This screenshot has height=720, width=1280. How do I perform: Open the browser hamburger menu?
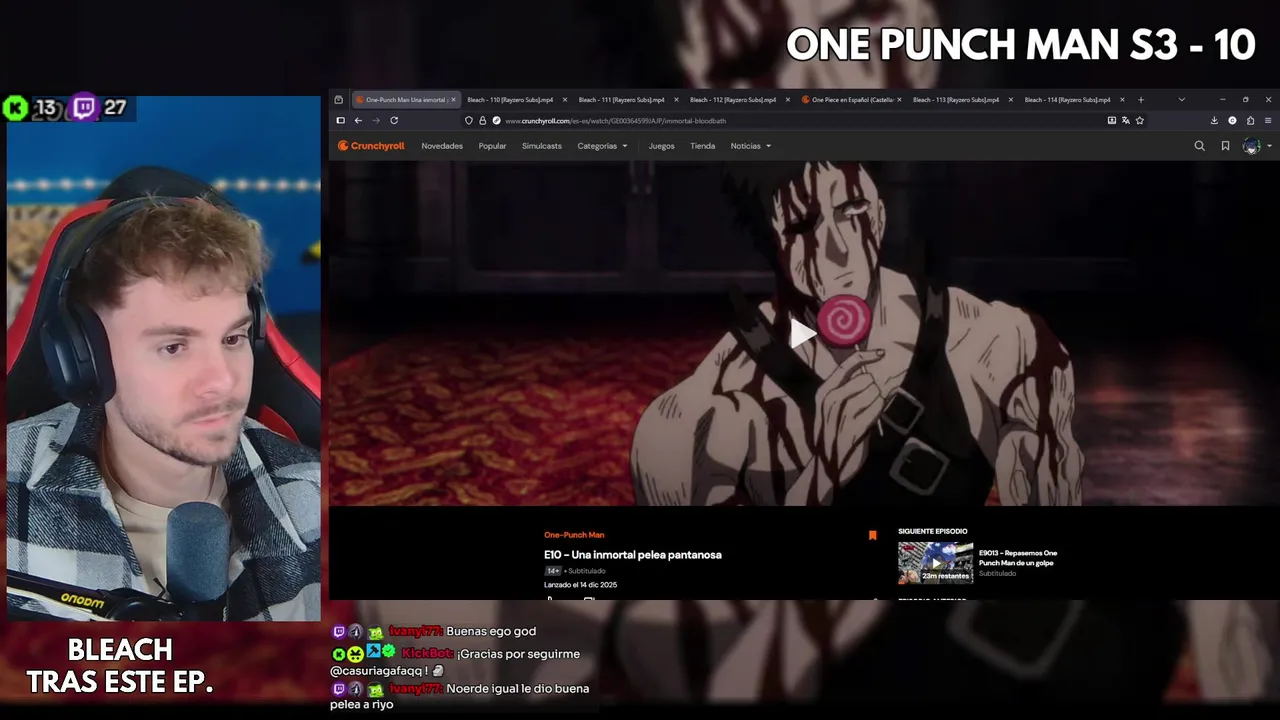point(1268,120)
